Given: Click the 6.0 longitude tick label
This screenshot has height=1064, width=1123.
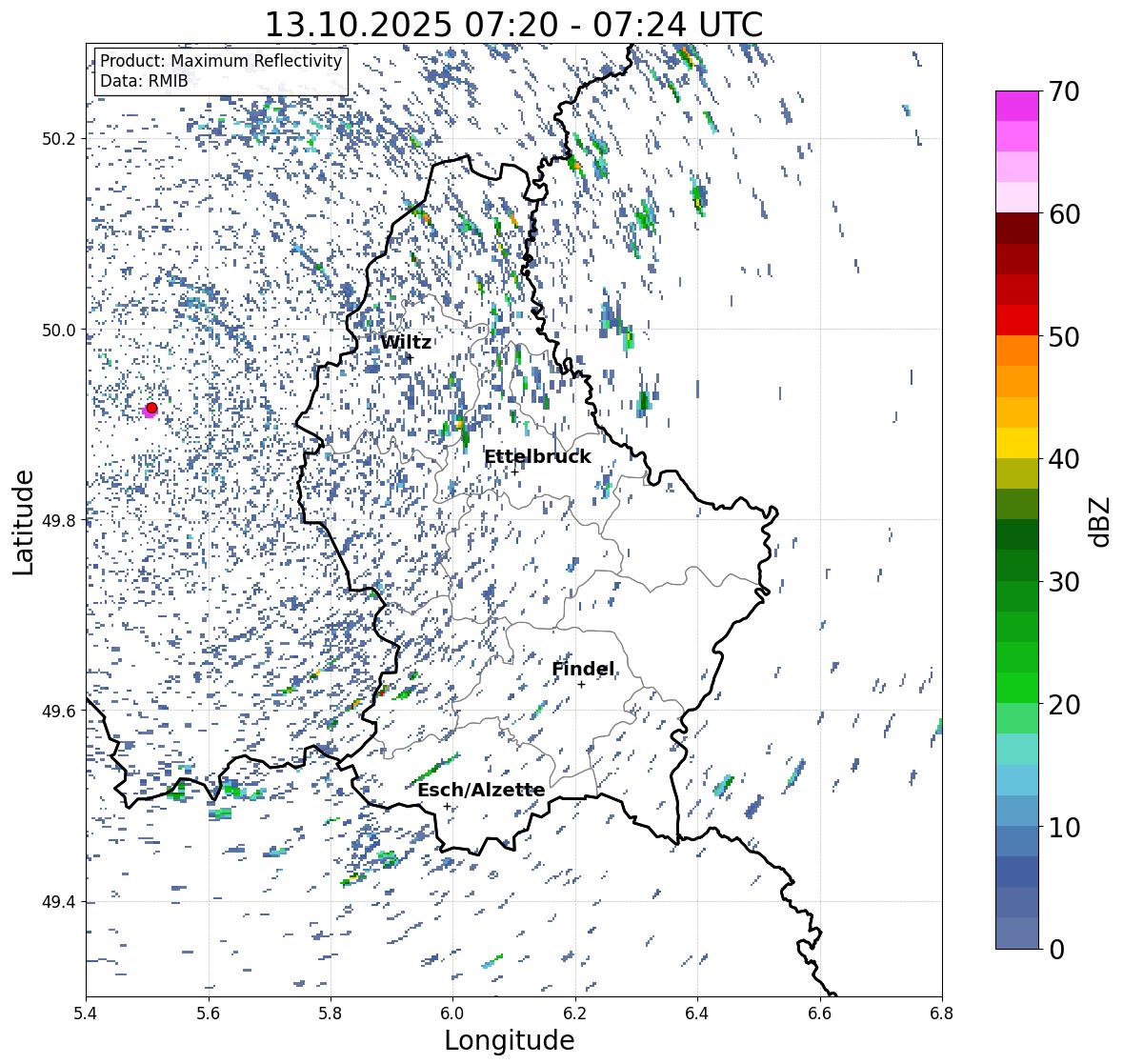Looking at the screenshot, I should coord(452,1013).
